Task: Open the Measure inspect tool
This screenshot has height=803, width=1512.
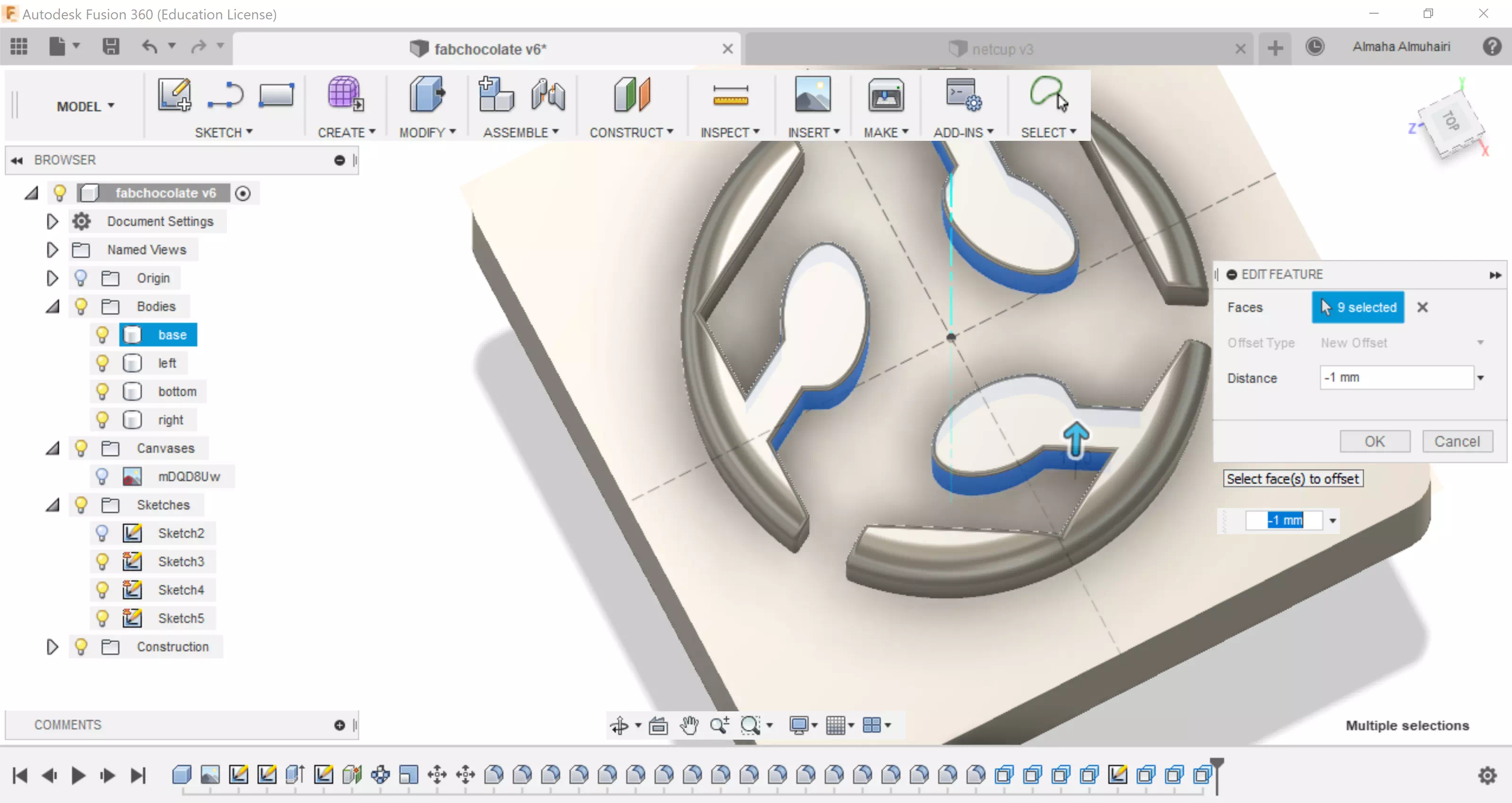Action: click(730, 95)
